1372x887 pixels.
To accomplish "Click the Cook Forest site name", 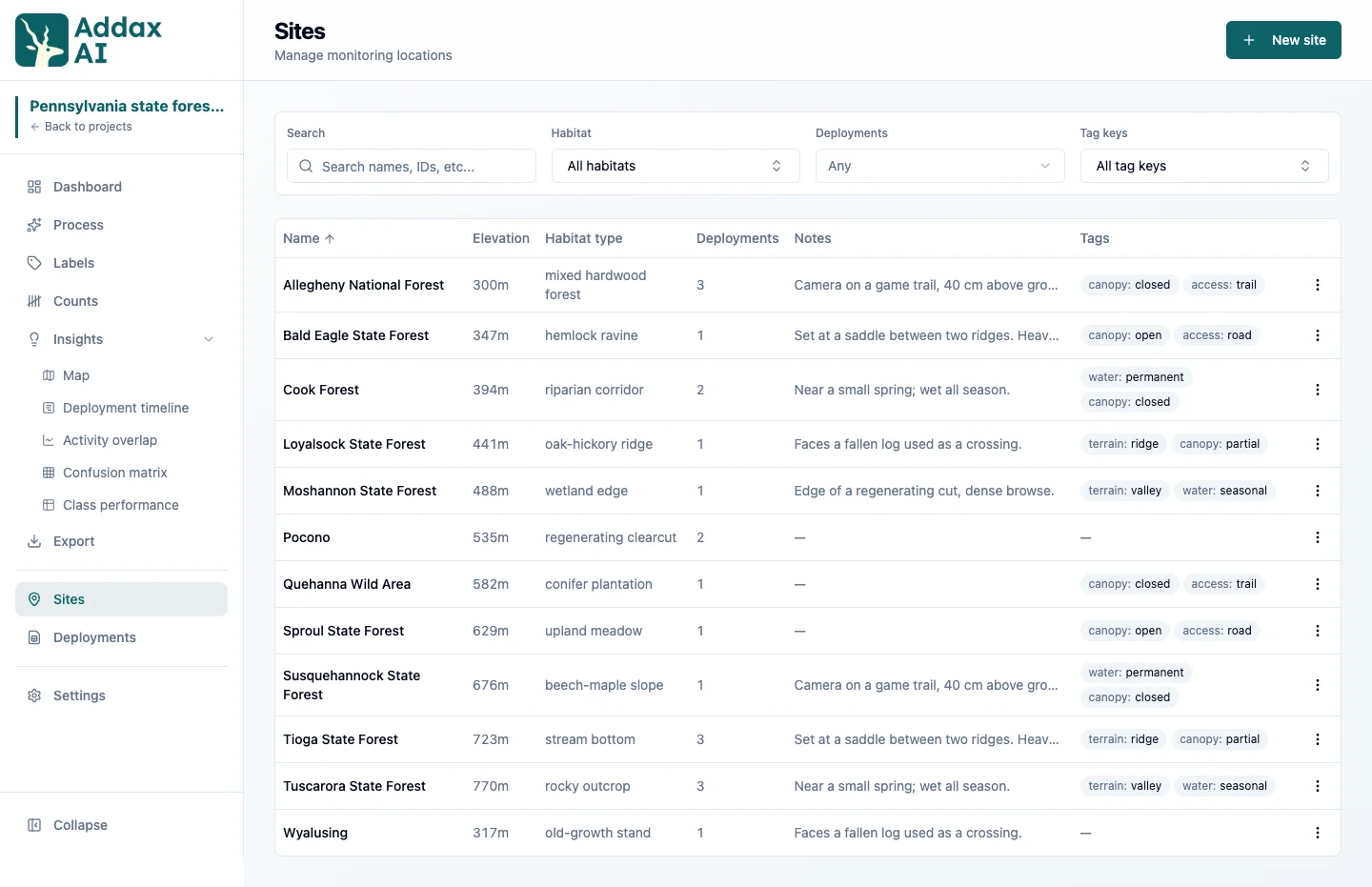I will coord(321,390).
